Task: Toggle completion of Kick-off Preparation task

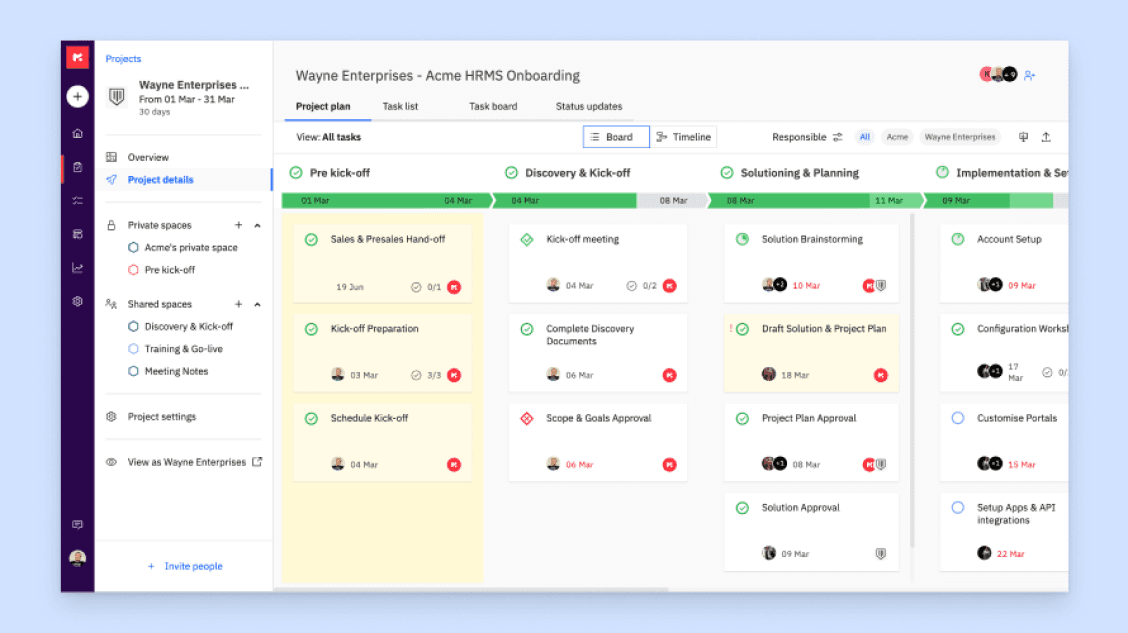Action: coord(311,329)
